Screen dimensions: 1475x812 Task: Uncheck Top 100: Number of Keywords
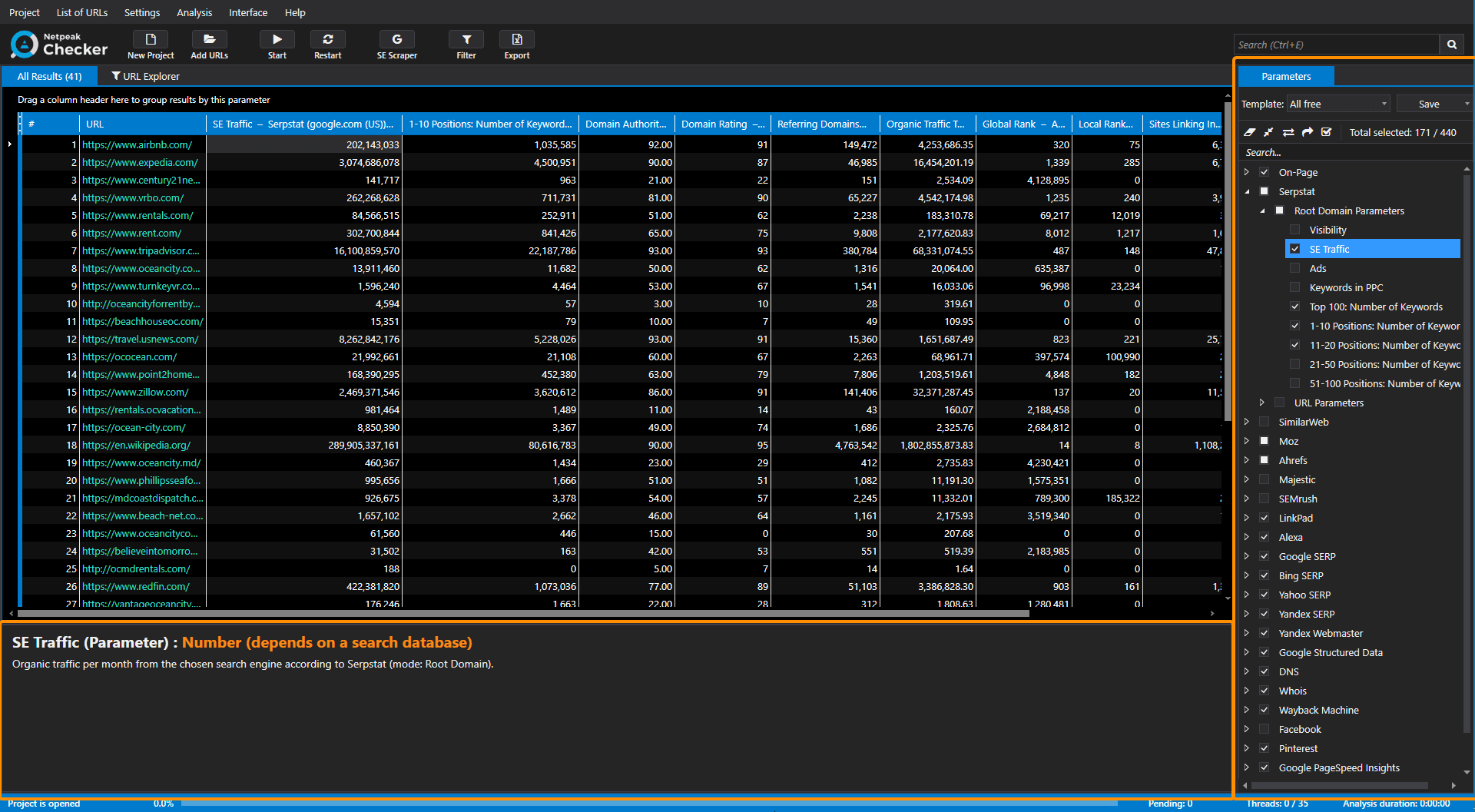tap(1295, 307)
